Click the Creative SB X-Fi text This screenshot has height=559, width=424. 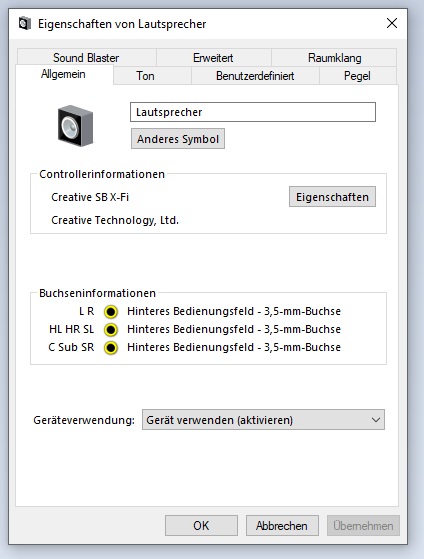click(x=90, y=197)
